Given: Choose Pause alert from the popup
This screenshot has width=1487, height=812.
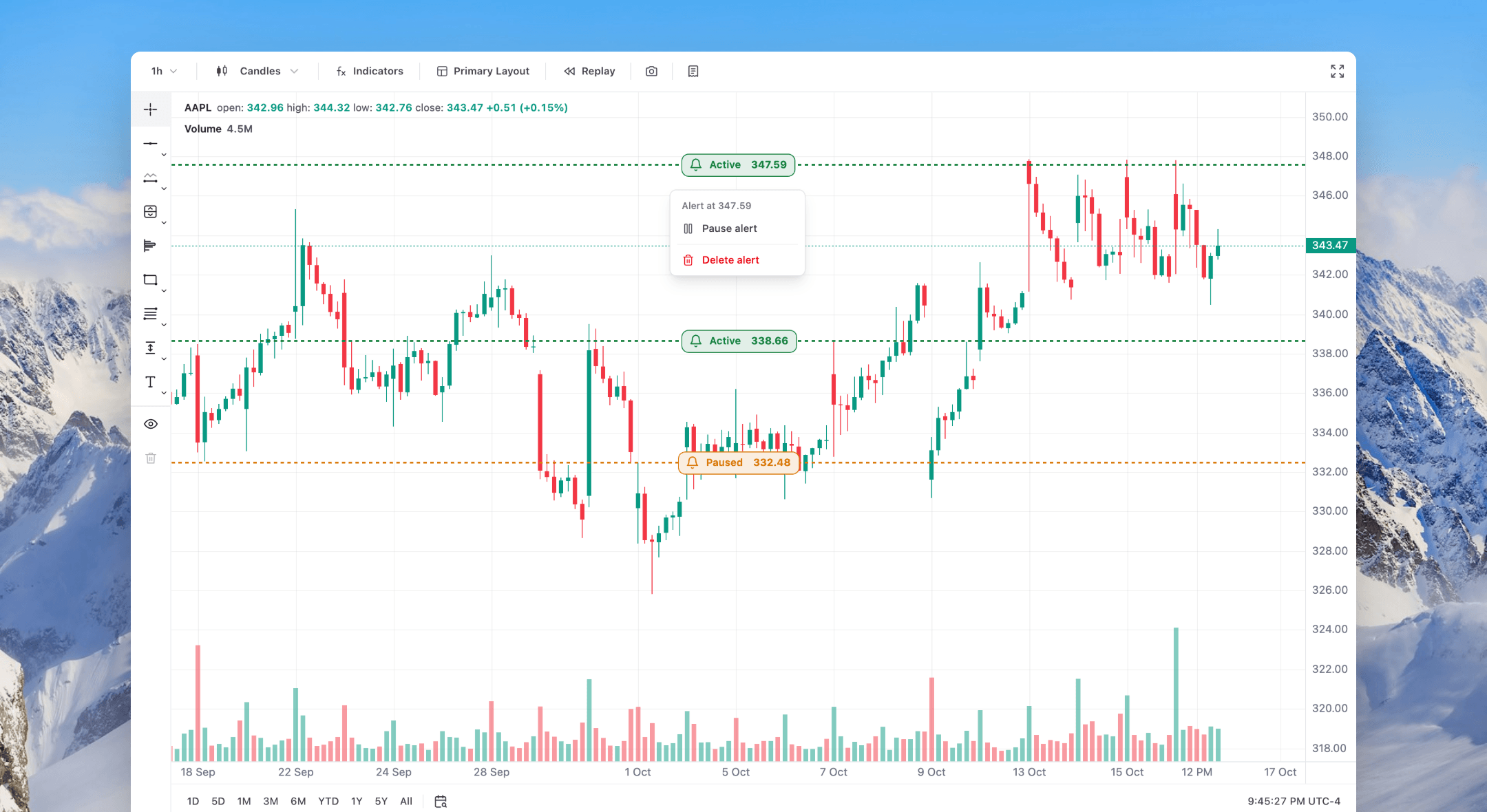Looking at the screenshot, I should pyautogui.click(x=737, y=228).
